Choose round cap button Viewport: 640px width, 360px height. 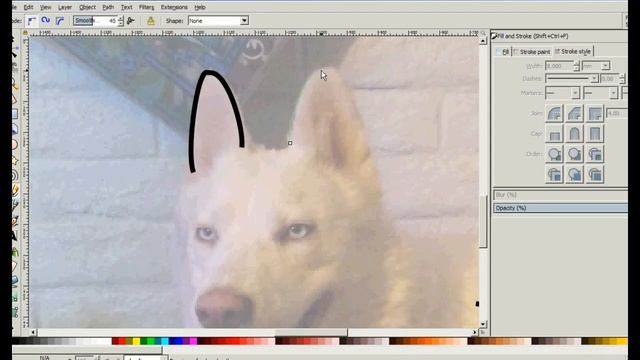(574, 134)
